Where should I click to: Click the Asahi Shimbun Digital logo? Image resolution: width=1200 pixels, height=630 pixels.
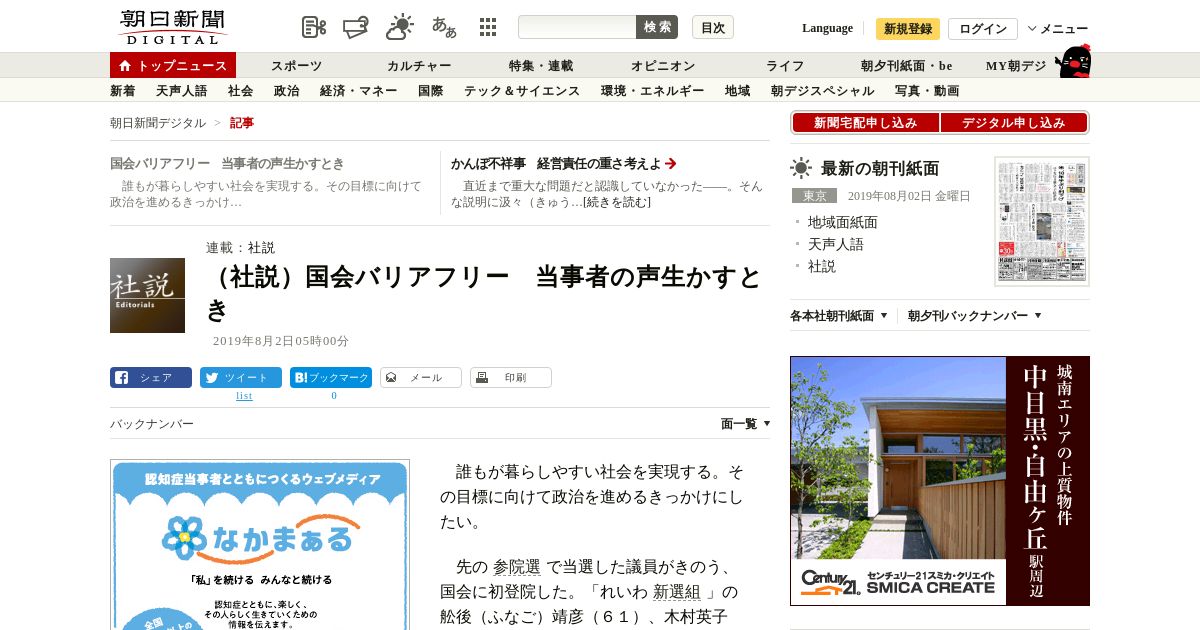pos(172,27)
